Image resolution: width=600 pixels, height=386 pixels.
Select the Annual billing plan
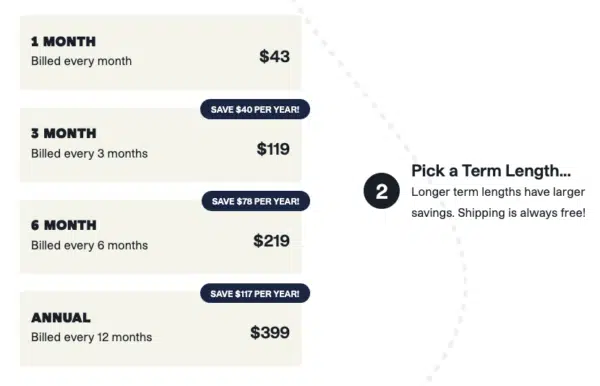[x=161, y=329]
